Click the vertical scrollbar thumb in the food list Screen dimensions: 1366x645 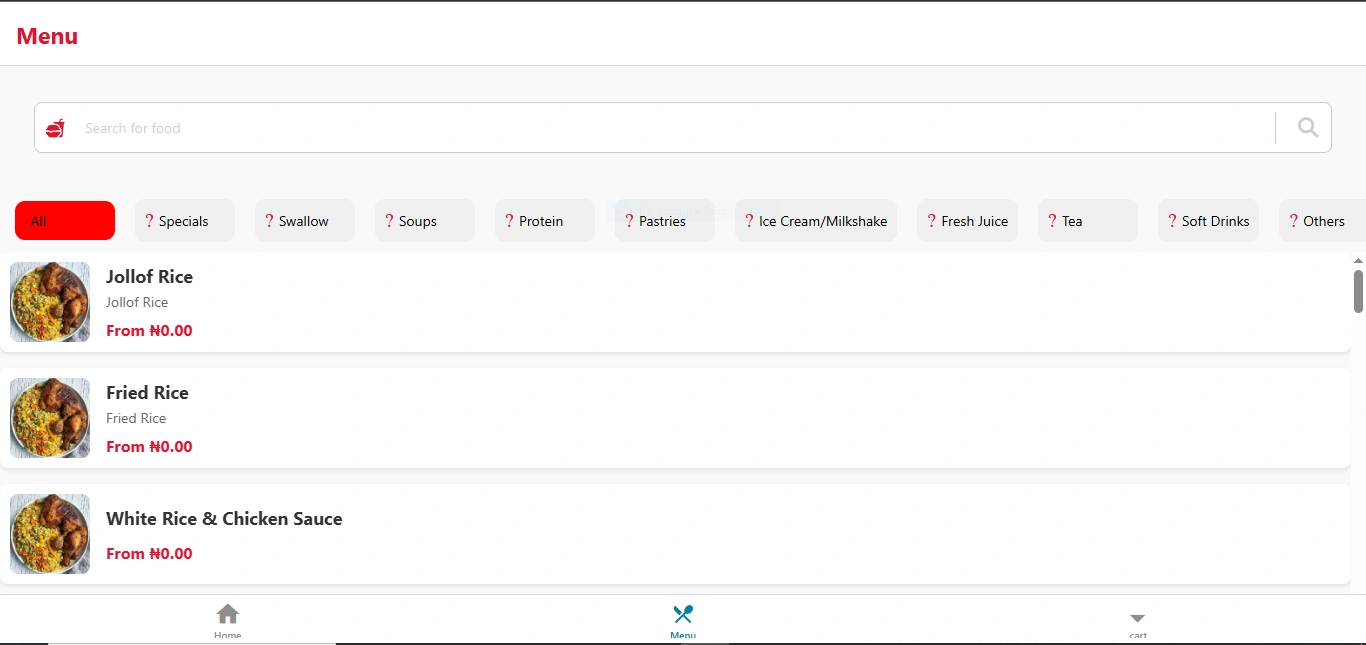tap(1358, 291)
